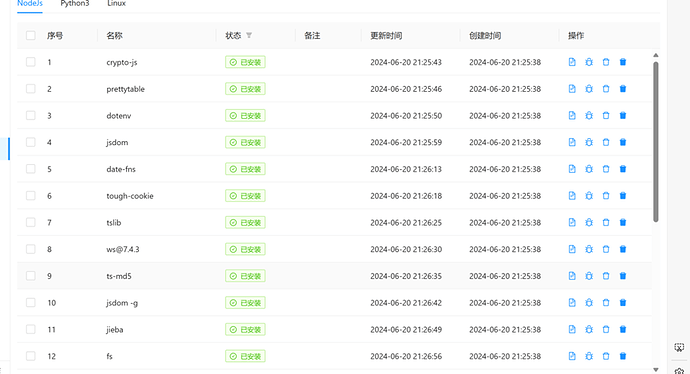Tick the tough-cookie checkbox

30,196
